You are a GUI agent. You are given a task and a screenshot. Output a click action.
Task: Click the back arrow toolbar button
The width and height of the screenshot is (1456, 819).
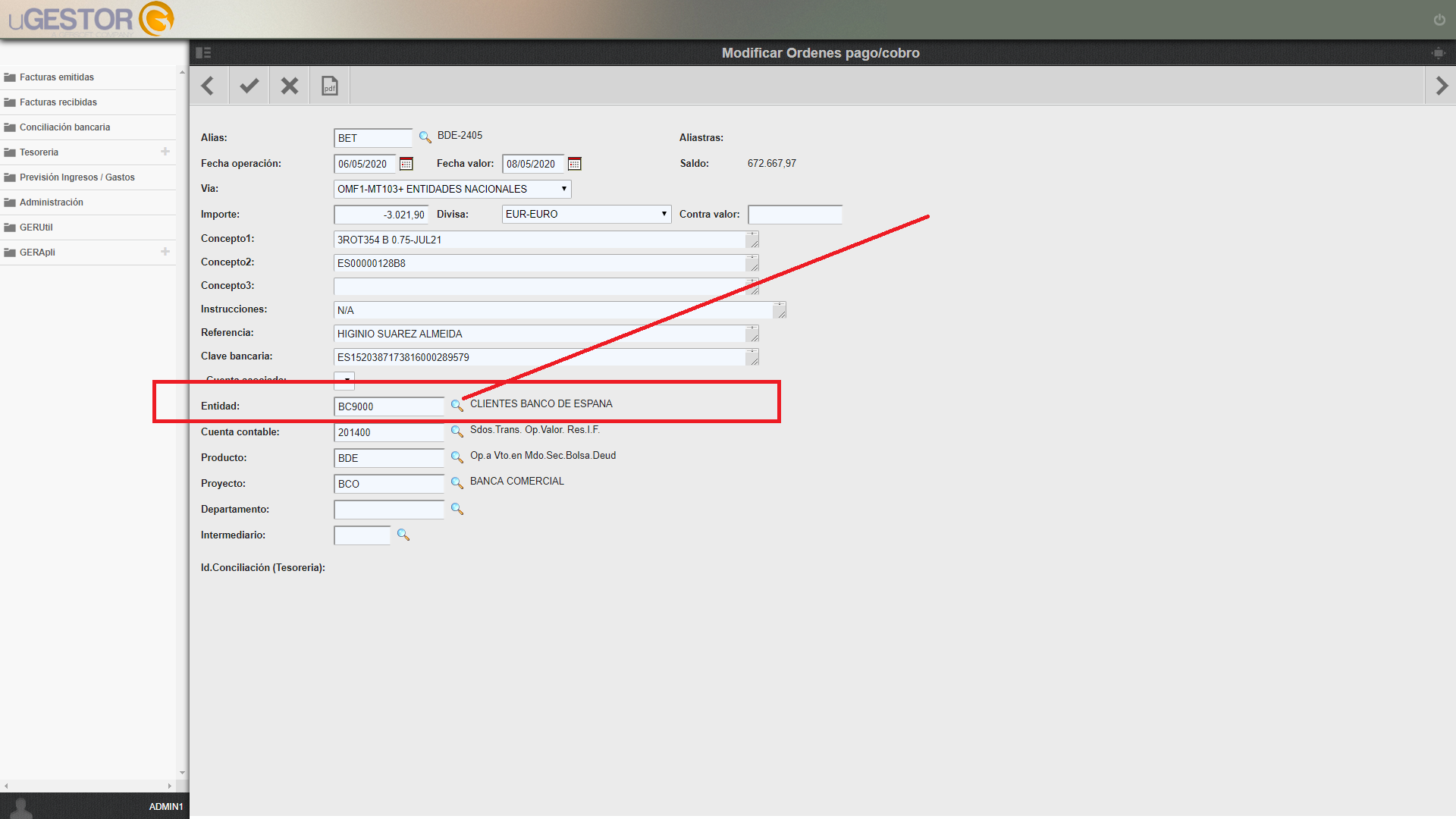pyautogui.click(x=208, y=86)
